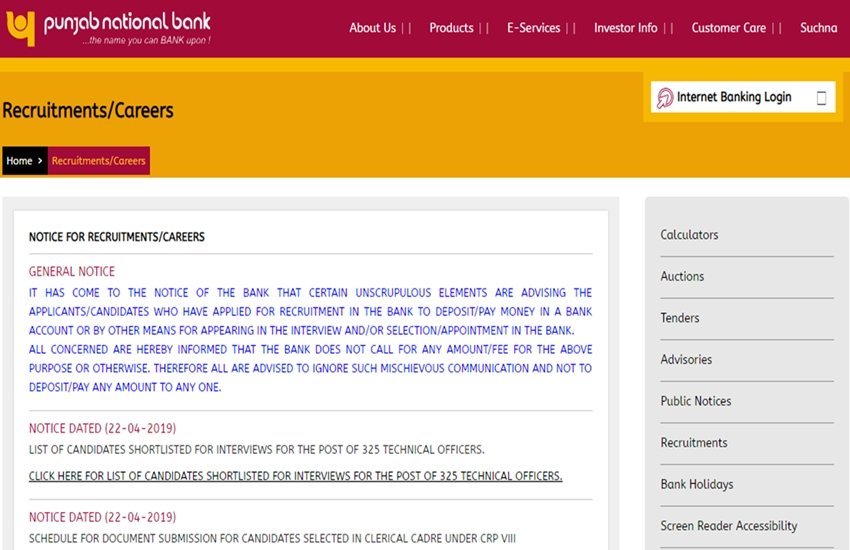
Task: Open the list of shortlisted Technical Officers link
Action: (x=295, y=476)
